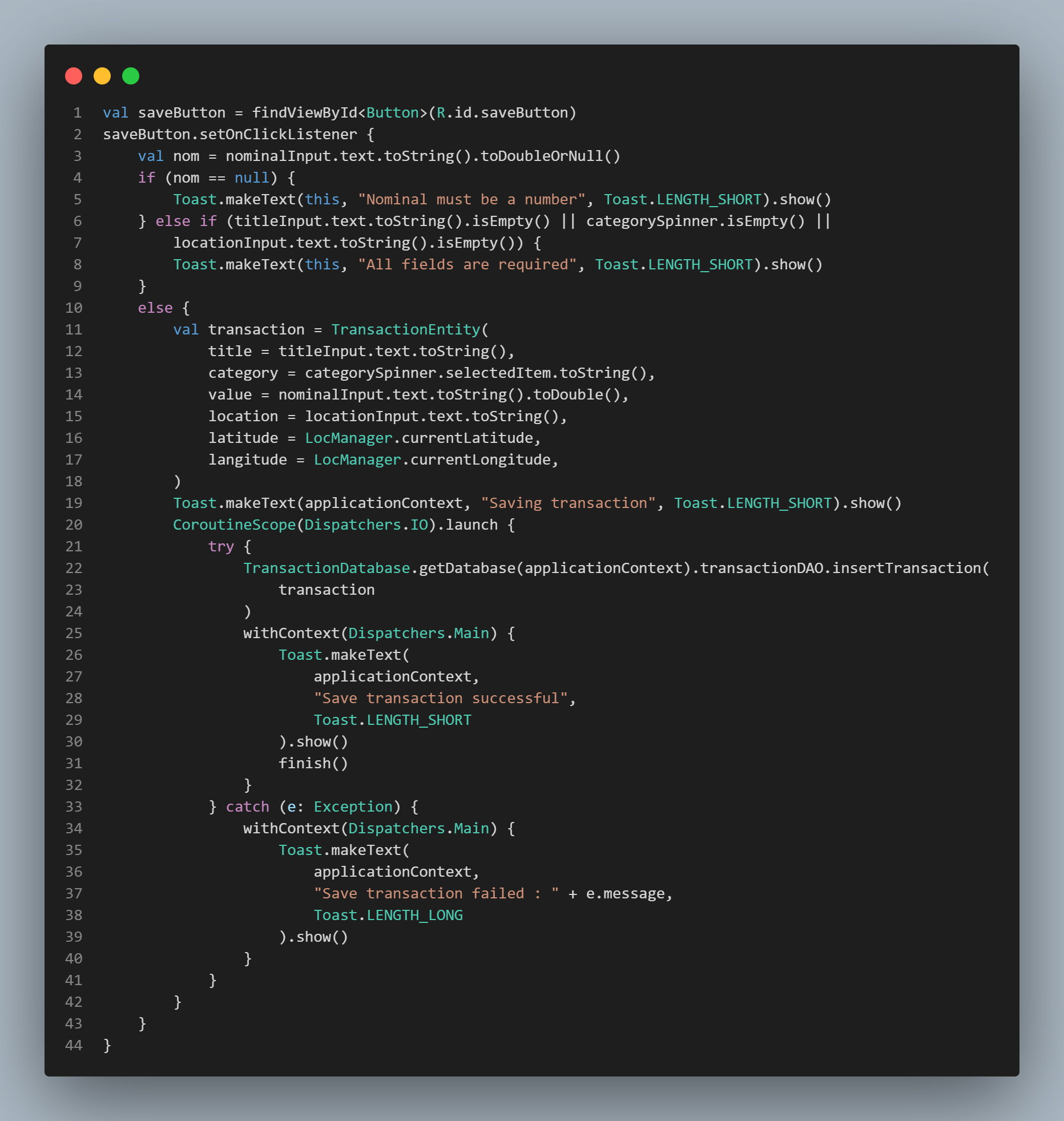Click 'e.message' on line 37
Viewport: 1064px width, 1121px height.
pos(625,894)
